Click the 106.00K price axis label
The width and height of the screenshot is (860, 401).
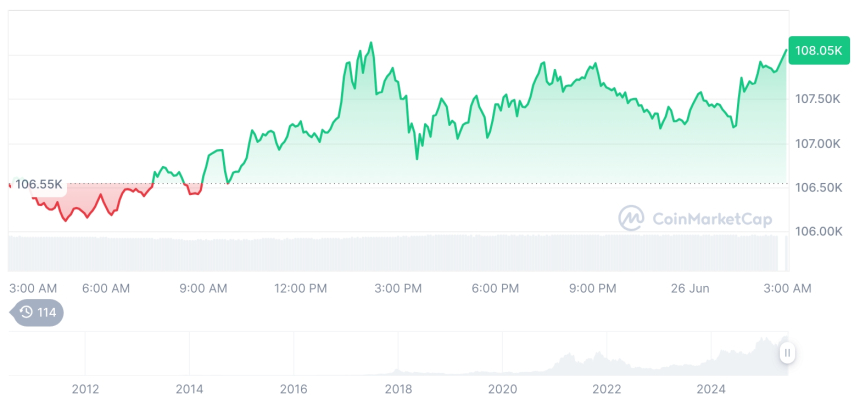coord(818,231)
